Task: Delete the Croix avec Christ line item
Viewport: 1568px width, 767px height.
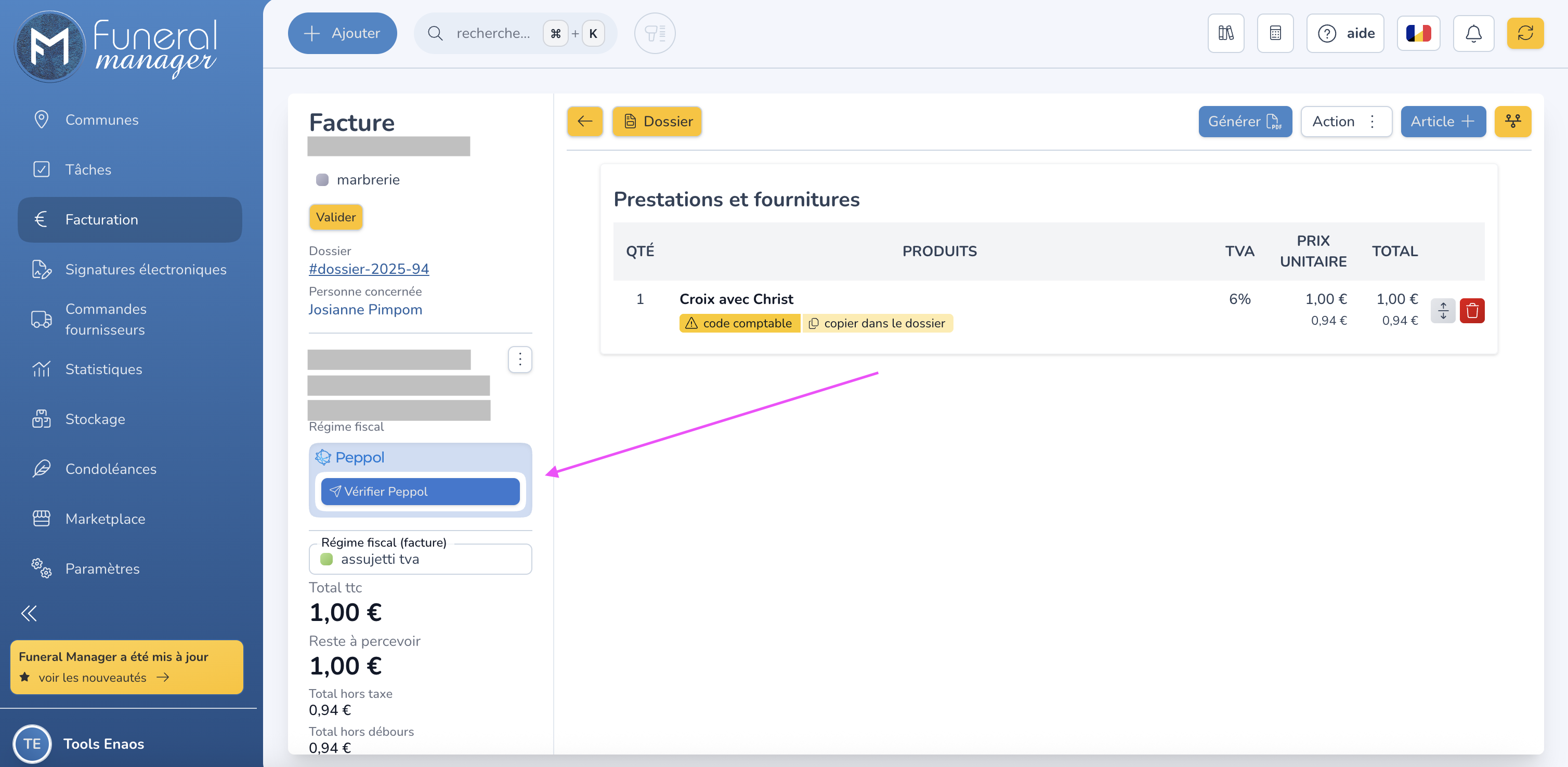Action: [x=1472, y=311]
